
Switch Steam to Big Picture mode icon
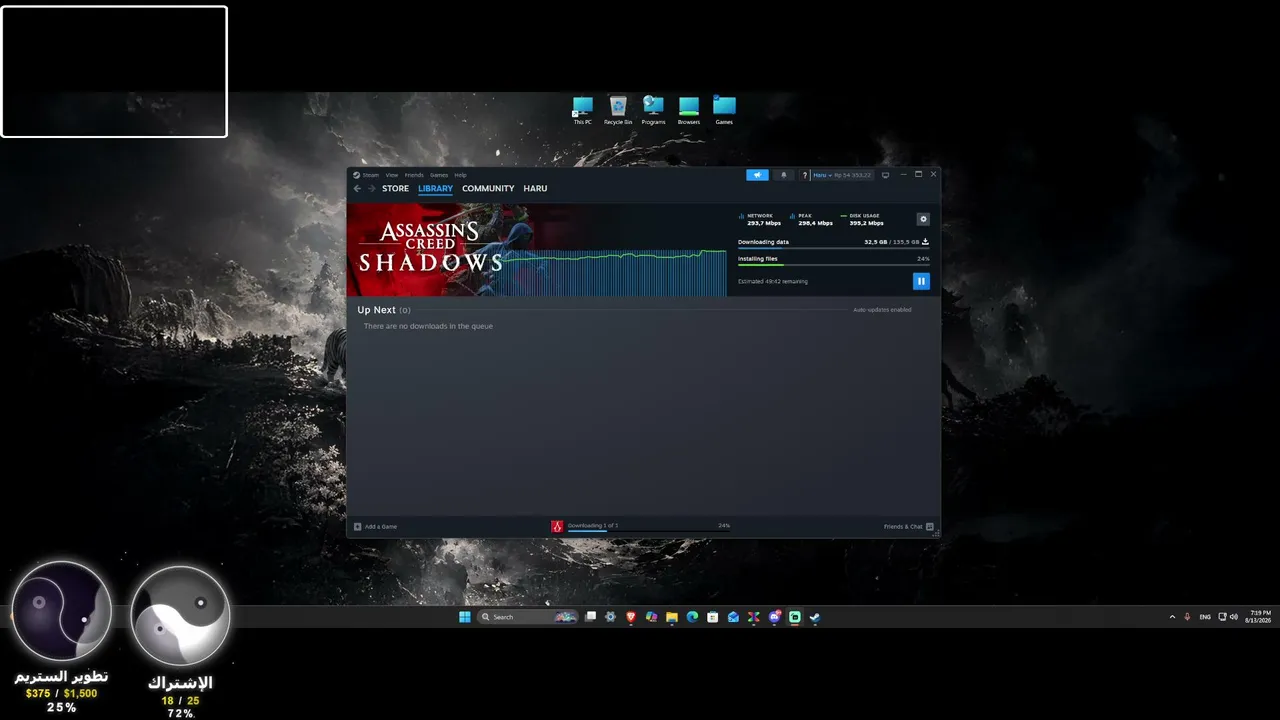pos(885,175)
